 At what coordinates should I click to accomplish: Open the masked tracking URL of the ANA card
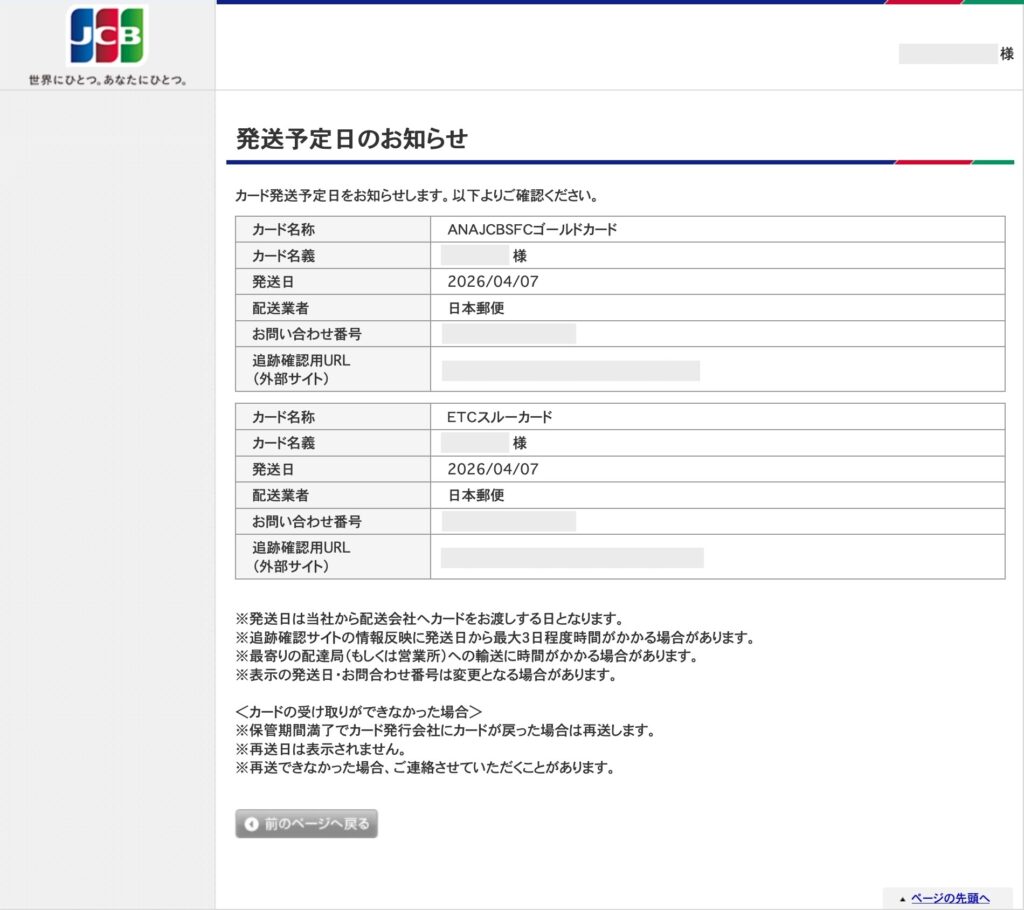(x=570, y=370)
